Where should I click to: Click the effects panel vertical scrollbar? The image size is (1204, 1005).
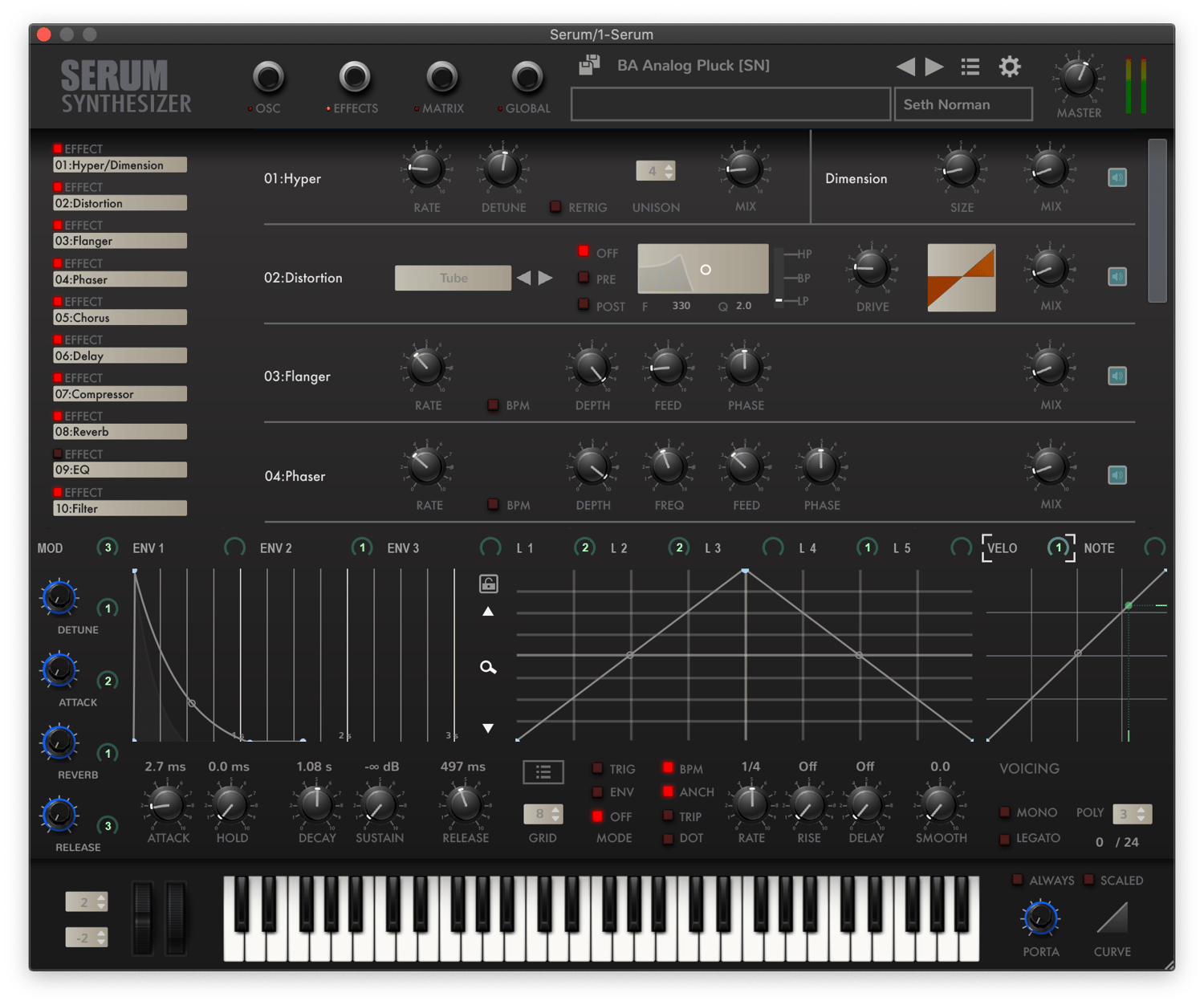[1157, 221]
